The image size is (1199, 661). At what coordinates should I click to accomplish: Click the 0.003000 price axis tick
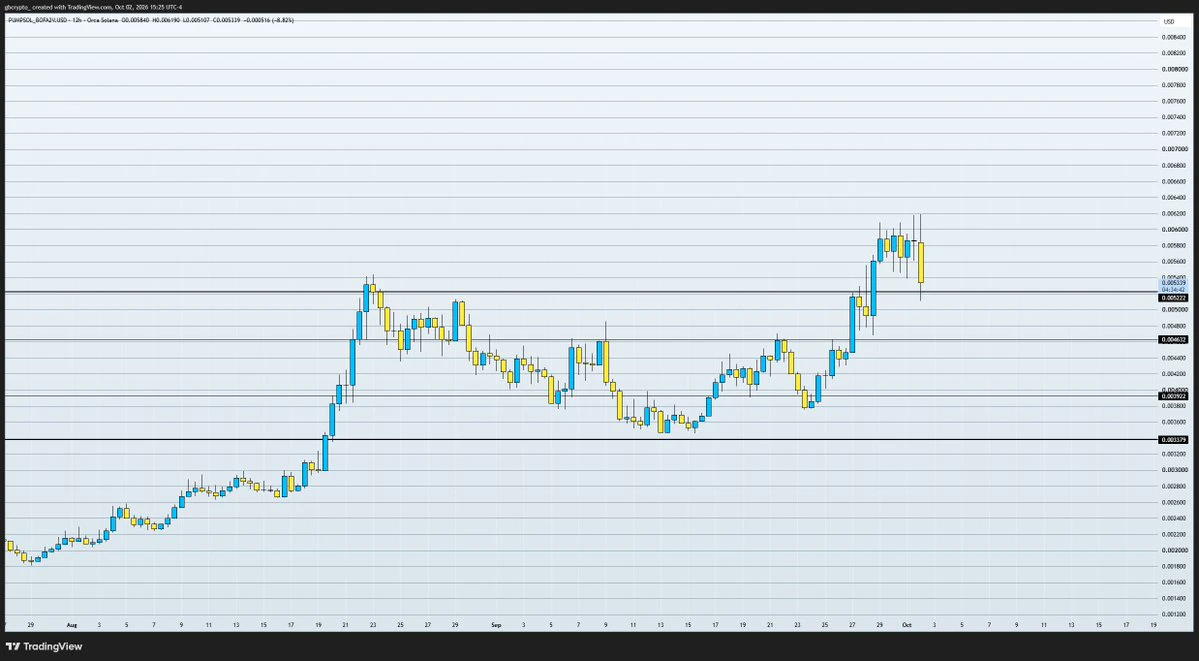pyautogui.click(x=1173, y=470)
